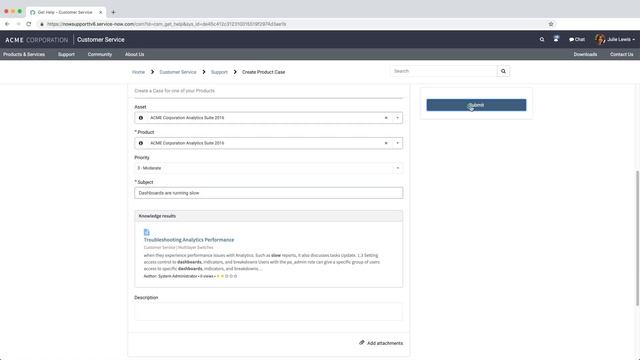Click in the Subject input field

point(269,193)
